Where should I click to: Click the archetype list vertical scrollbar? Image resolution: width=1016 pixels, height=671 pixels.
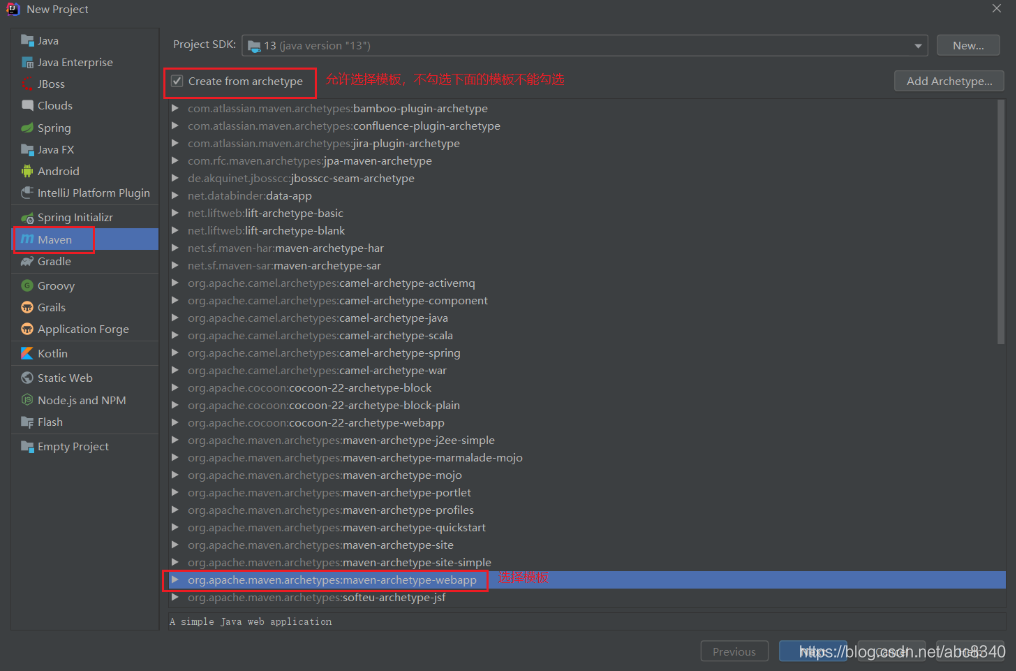coord(1000,222)
